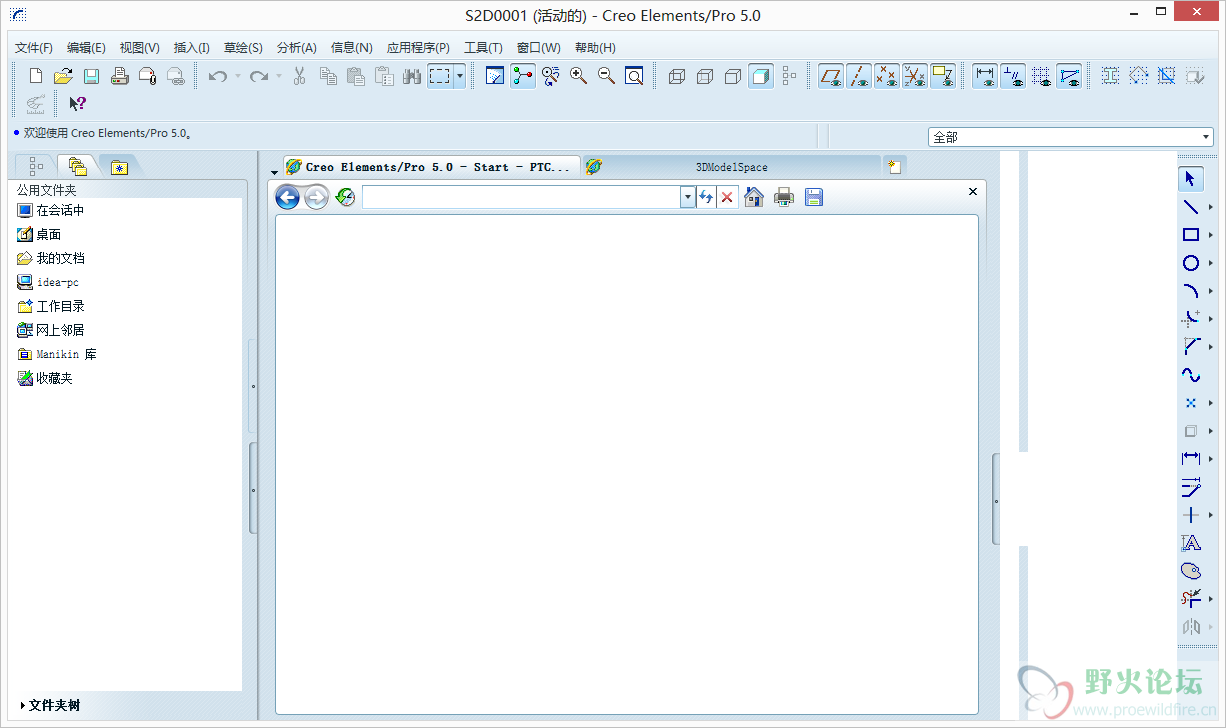Image resolution: width=1226 pixels, height=728 pixels.
Task: Open browser tab list dropdown arrow
Action: click(x=275, y=172)
